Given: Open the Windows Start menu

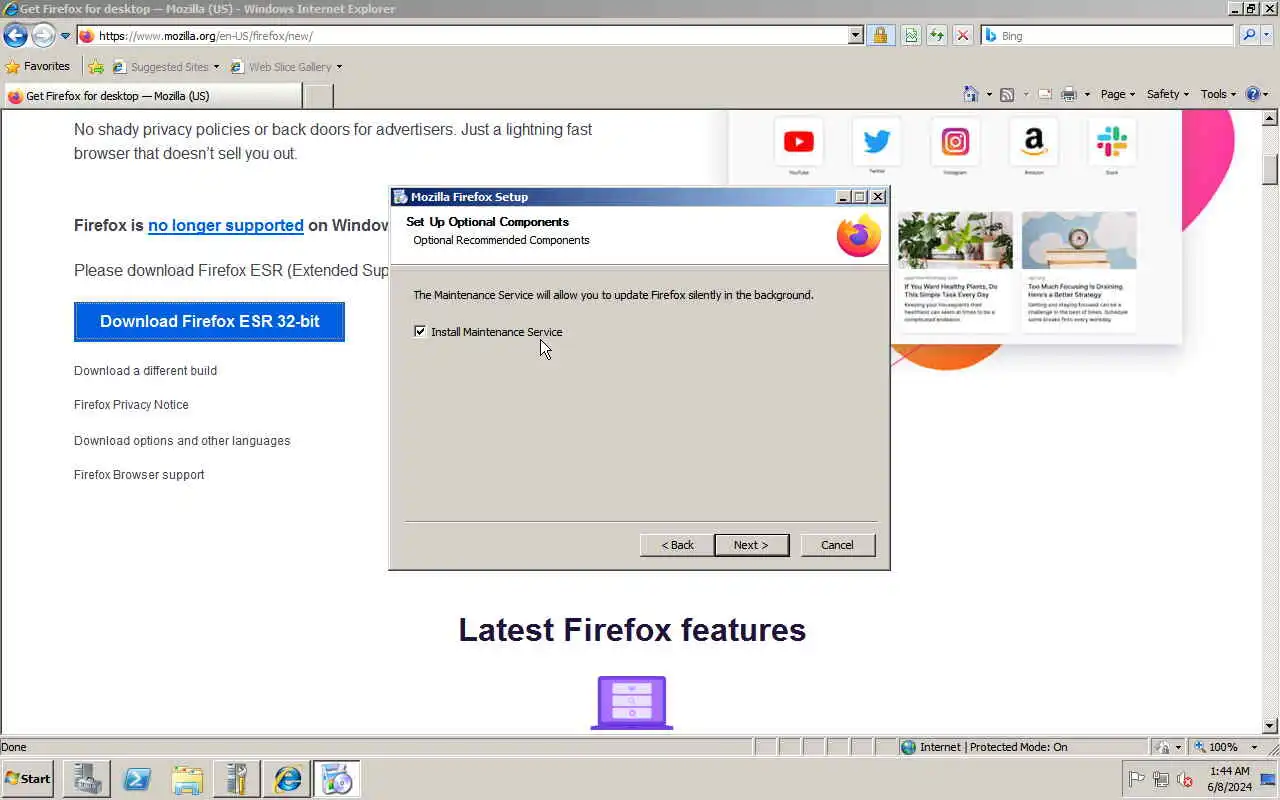Looking at the screenshot, I should click(28, 779).
